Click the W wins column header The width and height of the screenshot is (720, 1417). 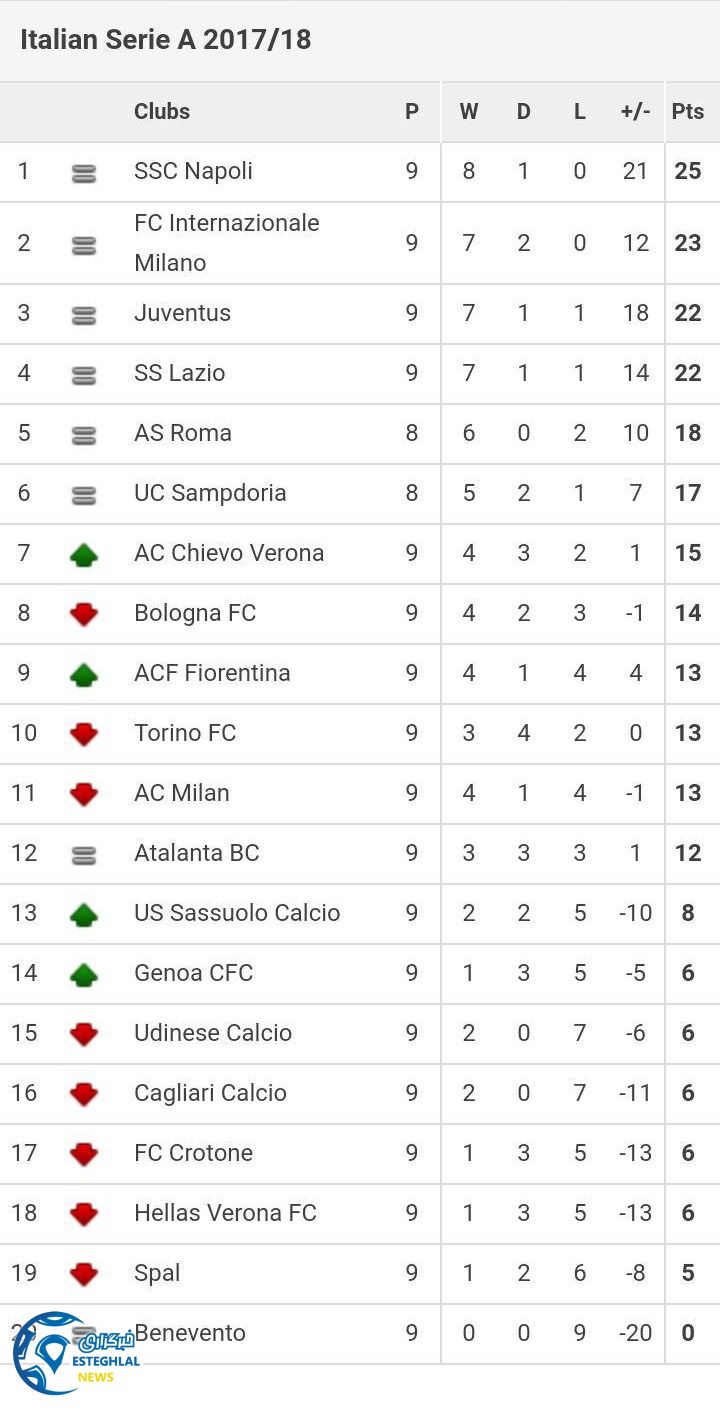tap(468, 111)
